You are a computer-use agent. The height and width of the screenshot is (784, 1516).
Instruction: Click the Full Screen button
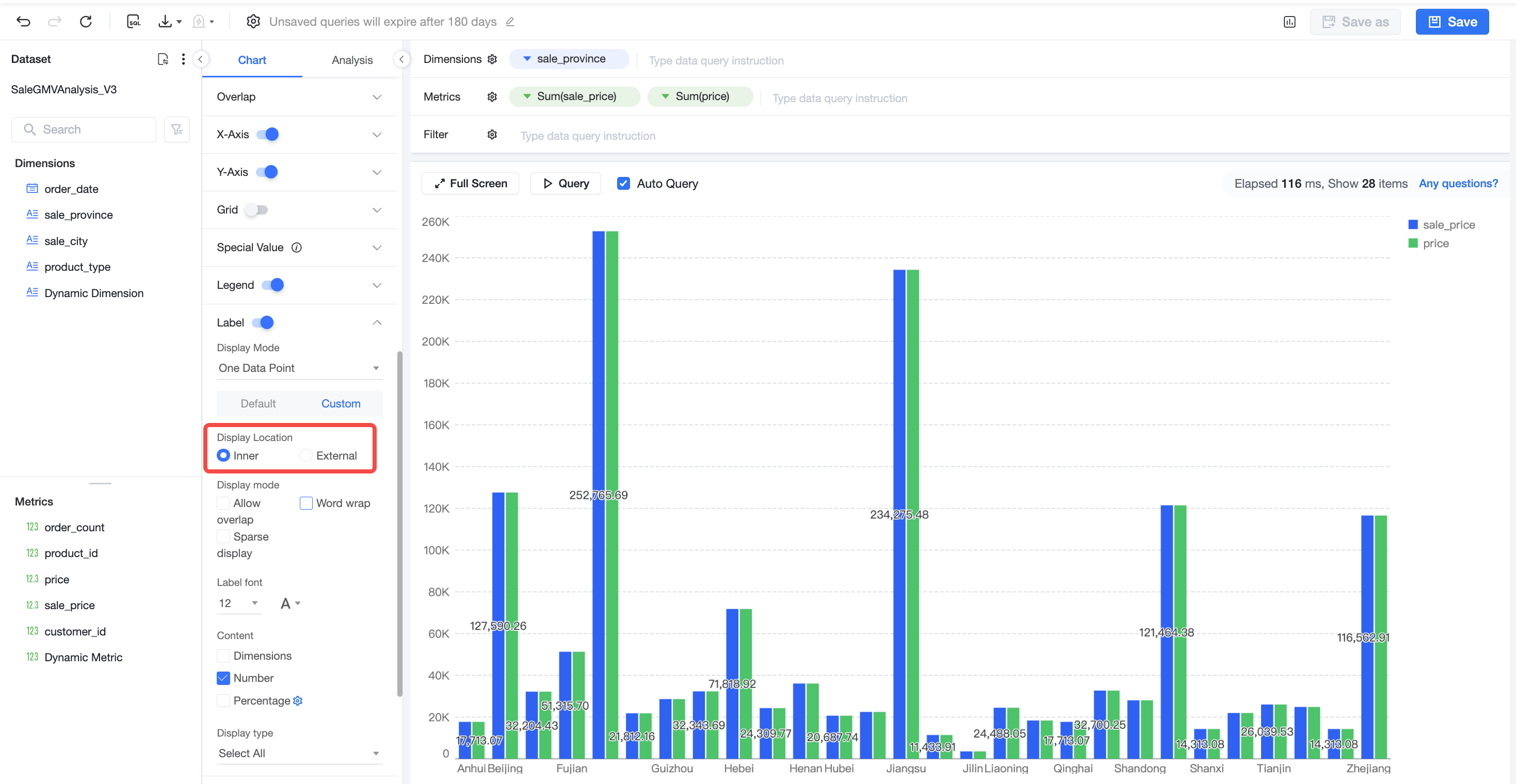[x=471, y=184]
